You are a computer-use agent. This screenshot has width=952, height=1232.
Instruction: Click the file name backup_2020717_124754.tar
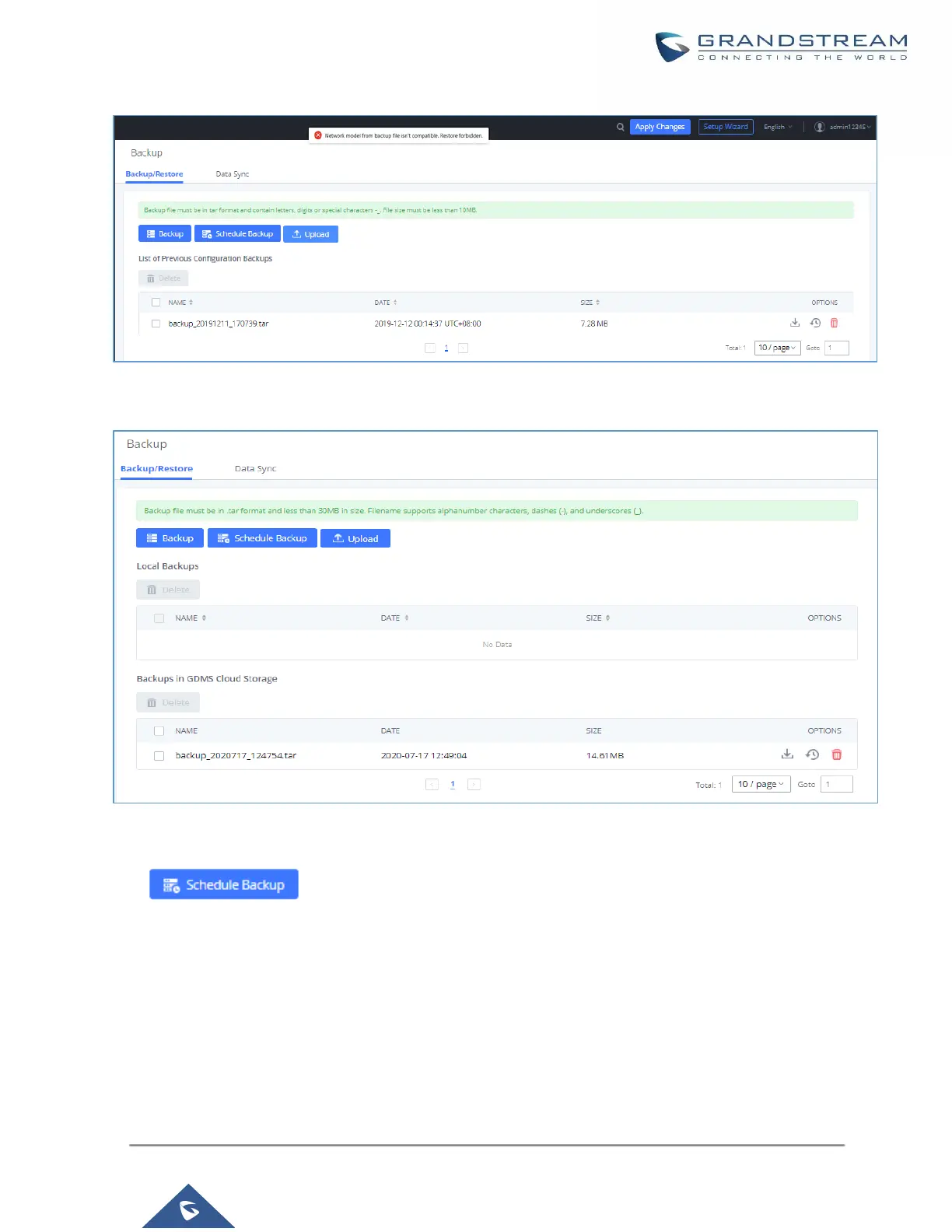click(x=236, y=755)
